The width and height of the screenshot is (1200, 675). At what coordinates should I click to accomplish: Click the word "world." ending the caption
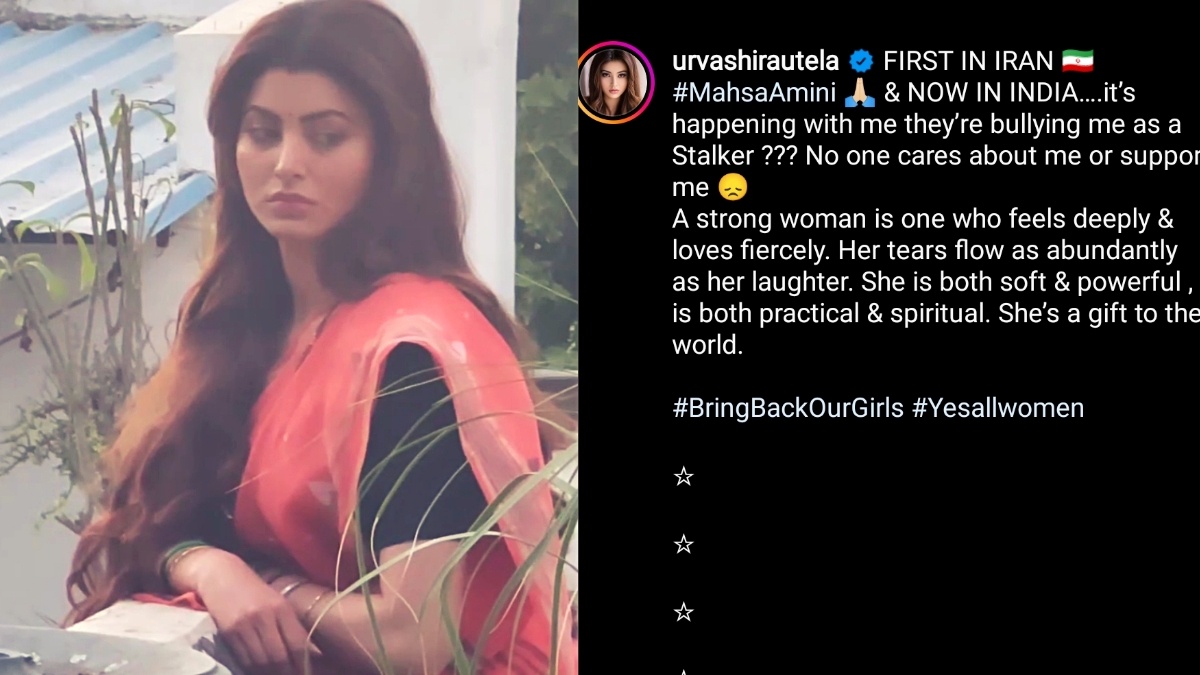pyautogui.click(x=707, y=345)
